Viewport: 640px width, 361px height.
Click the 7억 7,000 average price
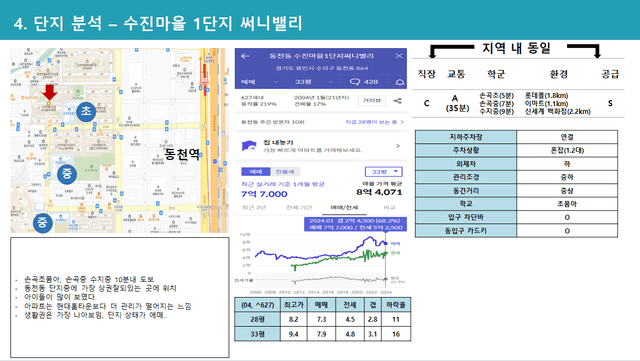264,194
